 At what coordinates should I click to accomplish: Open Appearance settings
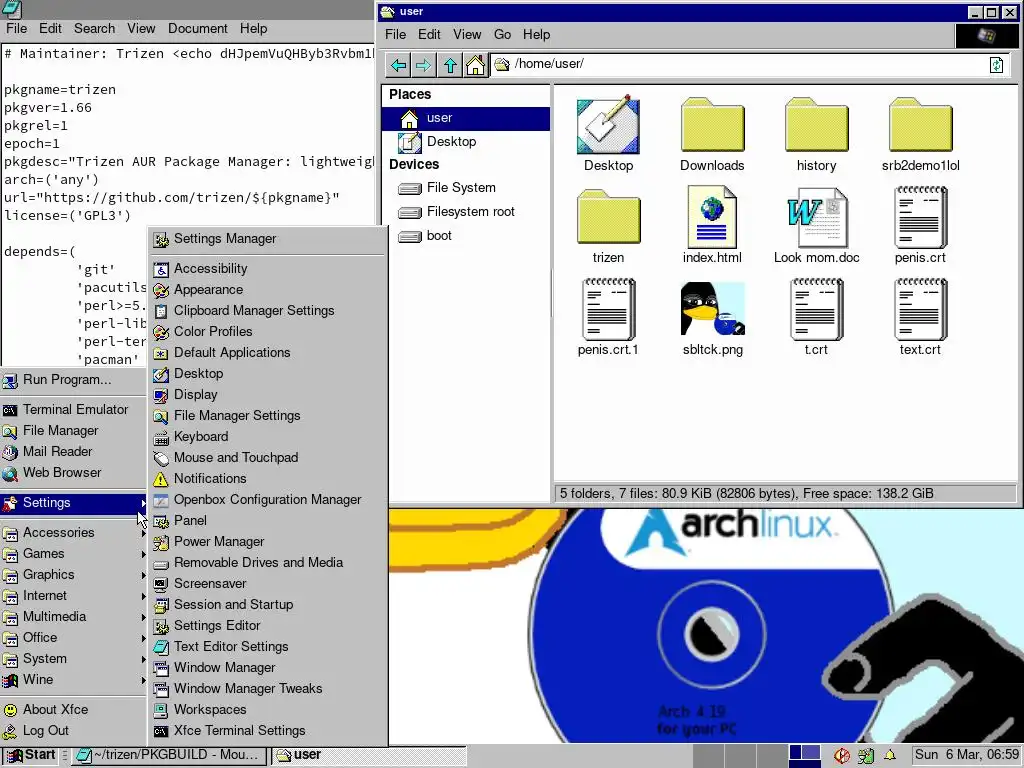pos(267,290)
